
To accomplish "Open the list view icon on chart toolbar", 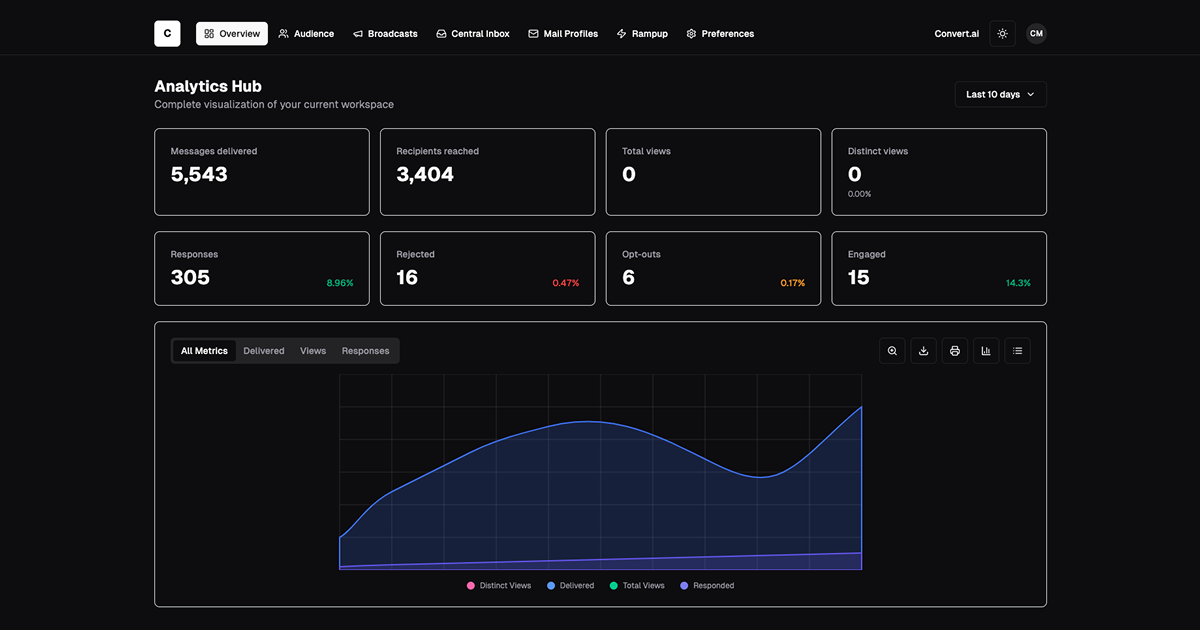I will [1017, 351].
